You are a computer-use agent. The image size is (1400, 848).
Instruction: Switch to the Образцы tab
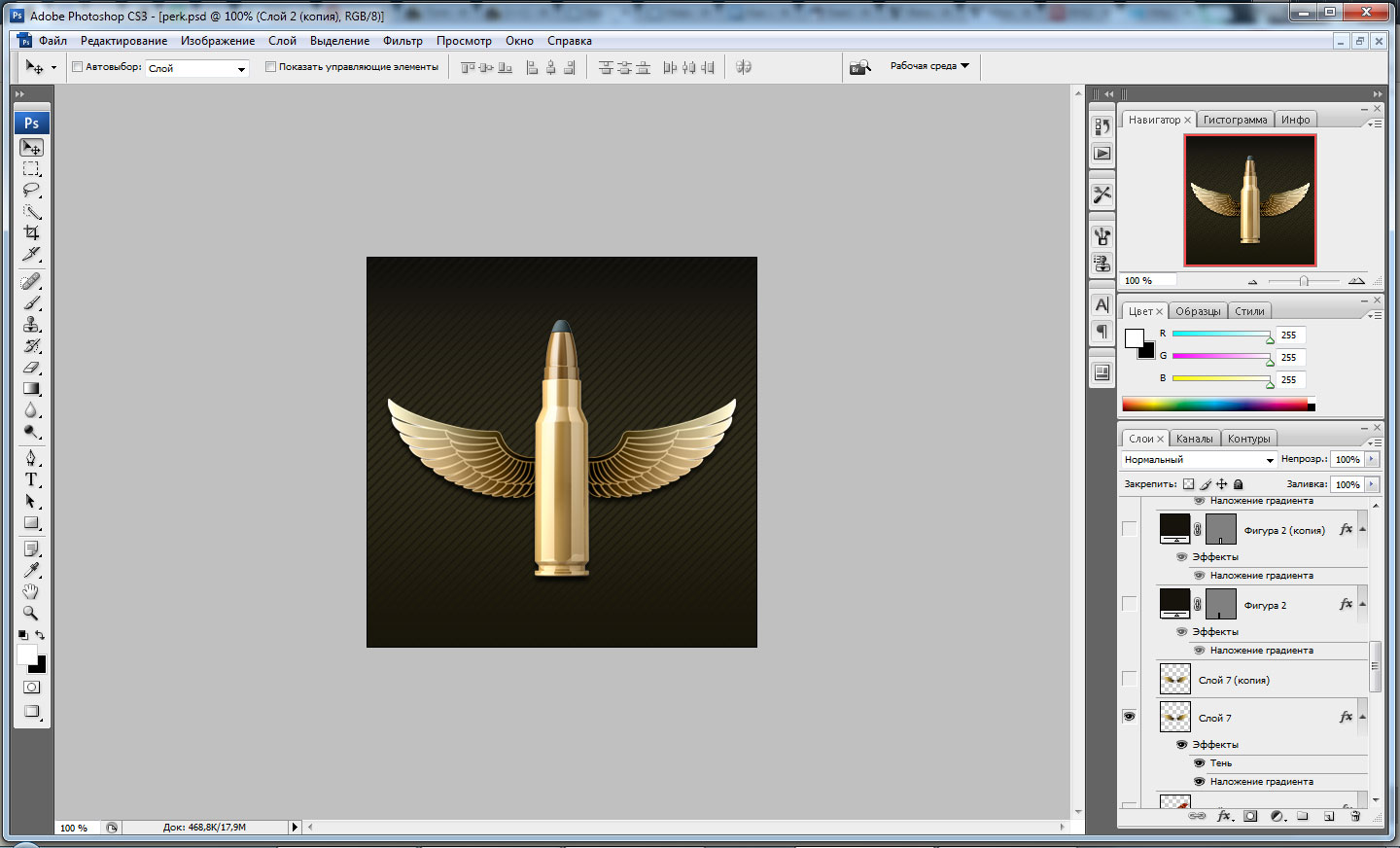(x=1198, y=311)
